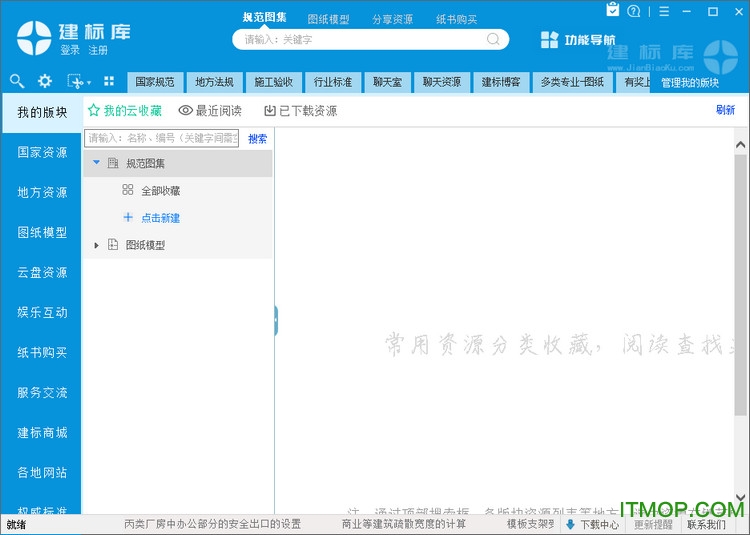The image size is (750, 535).
Task: Open the dropdown arrow beside the add-file icon
Action: [x=89, y=82]
